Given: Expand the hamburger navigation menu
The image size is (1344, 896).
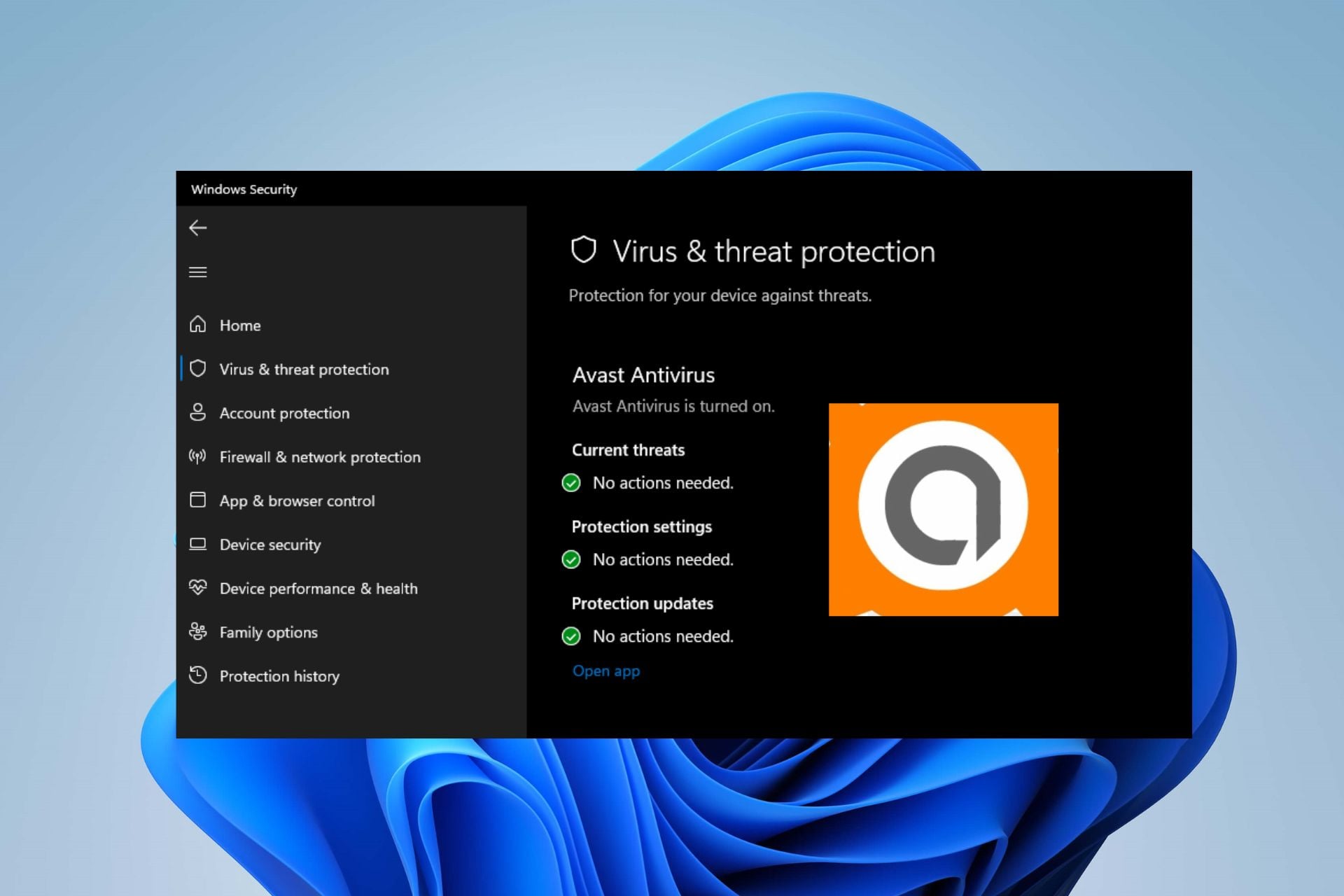Looking at the screenshot, I should (x=198, y=272).
